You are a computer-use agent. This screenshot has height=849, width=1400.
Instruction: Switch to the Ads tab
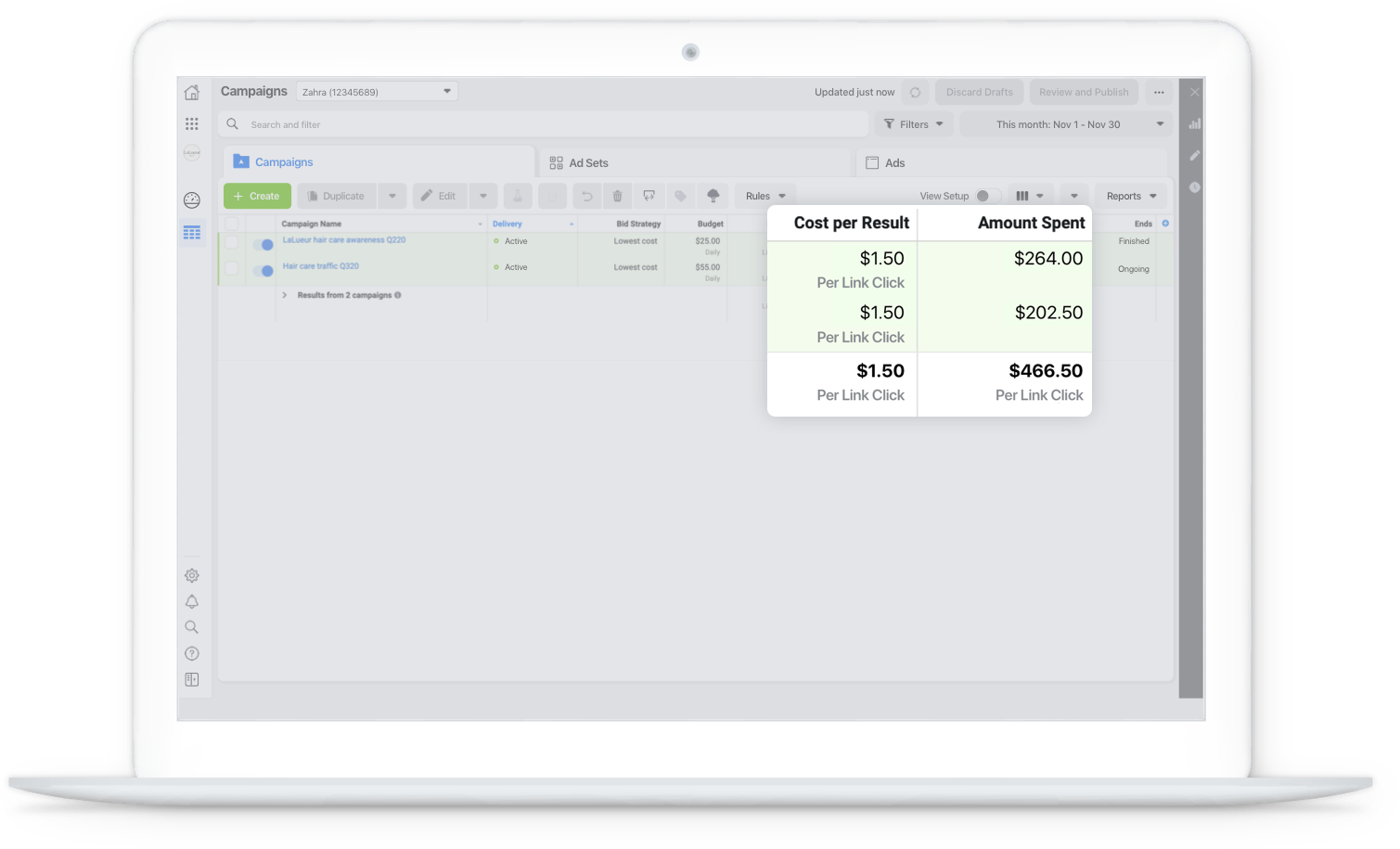click(x=886, y=162)
